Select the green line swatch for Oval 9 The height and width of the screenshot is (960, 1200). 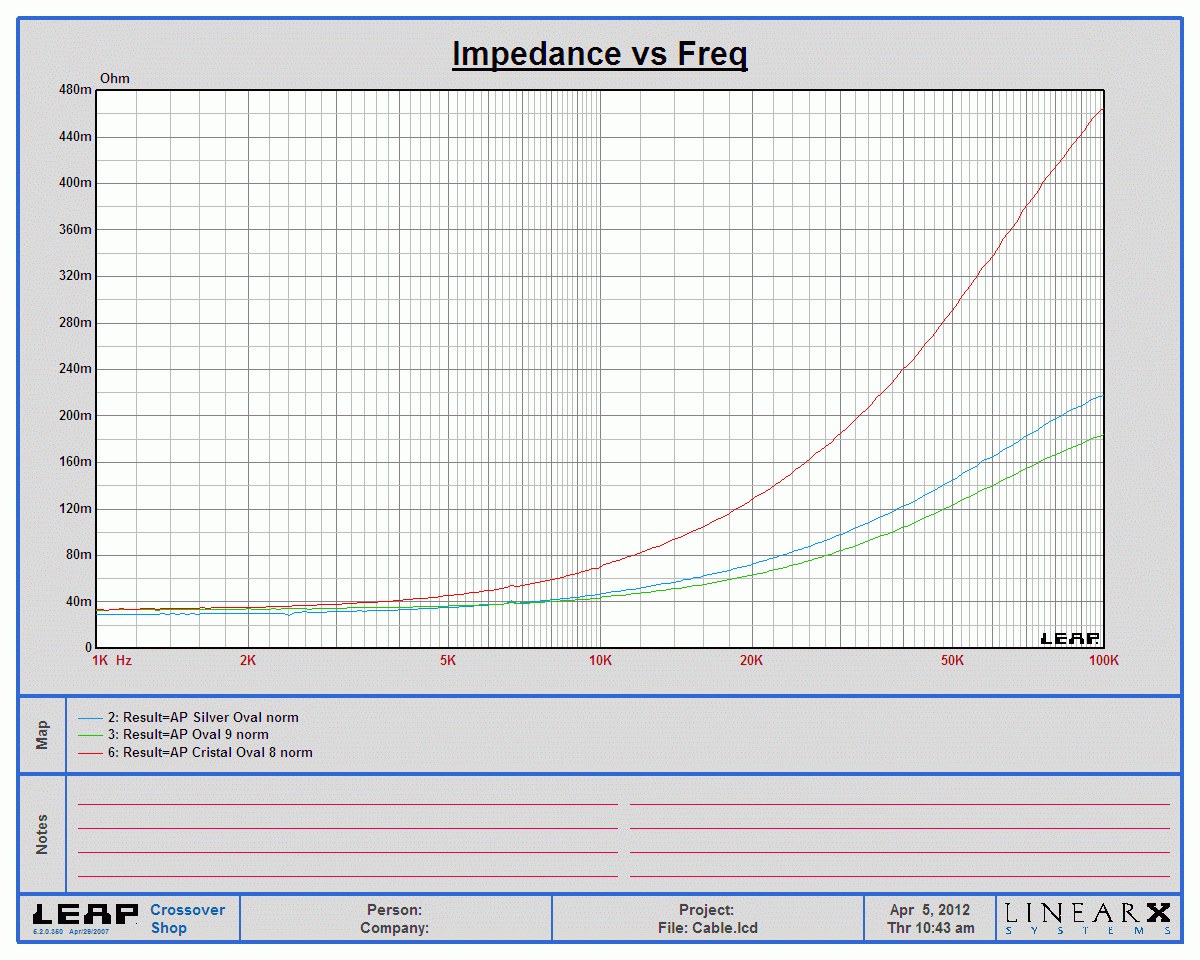click(90, 735)
